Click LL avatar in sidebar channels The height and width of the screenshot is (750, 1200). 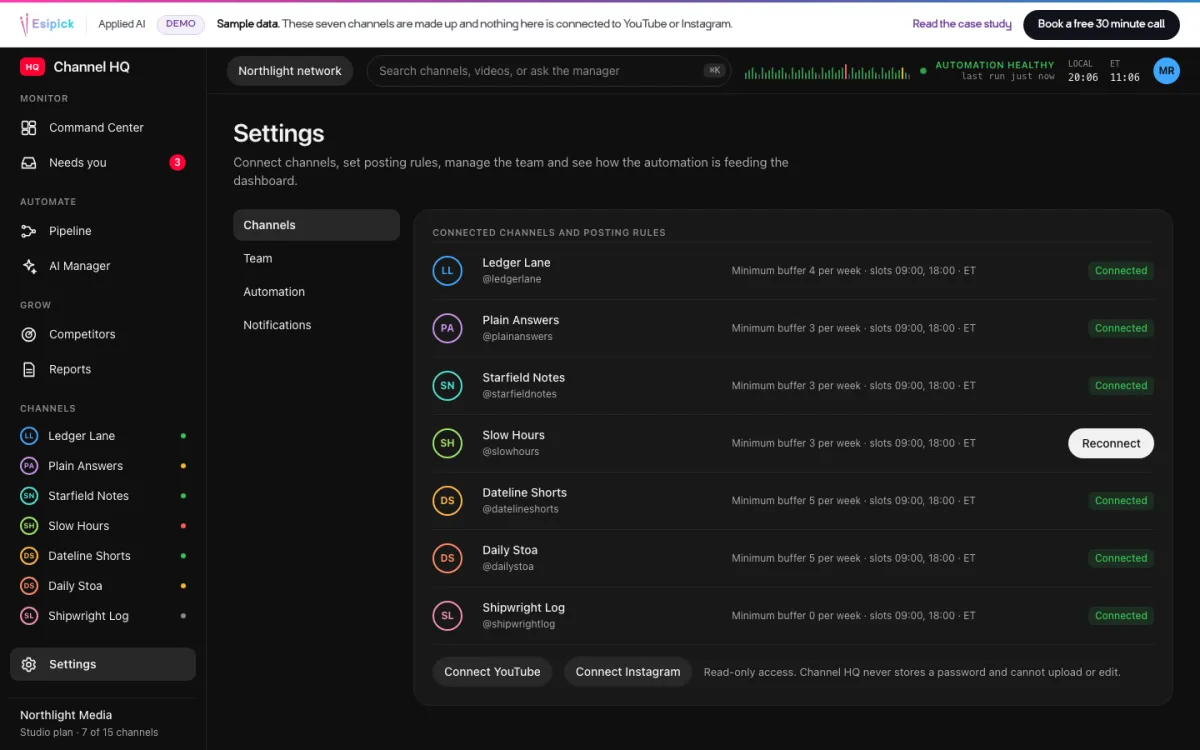29,436
